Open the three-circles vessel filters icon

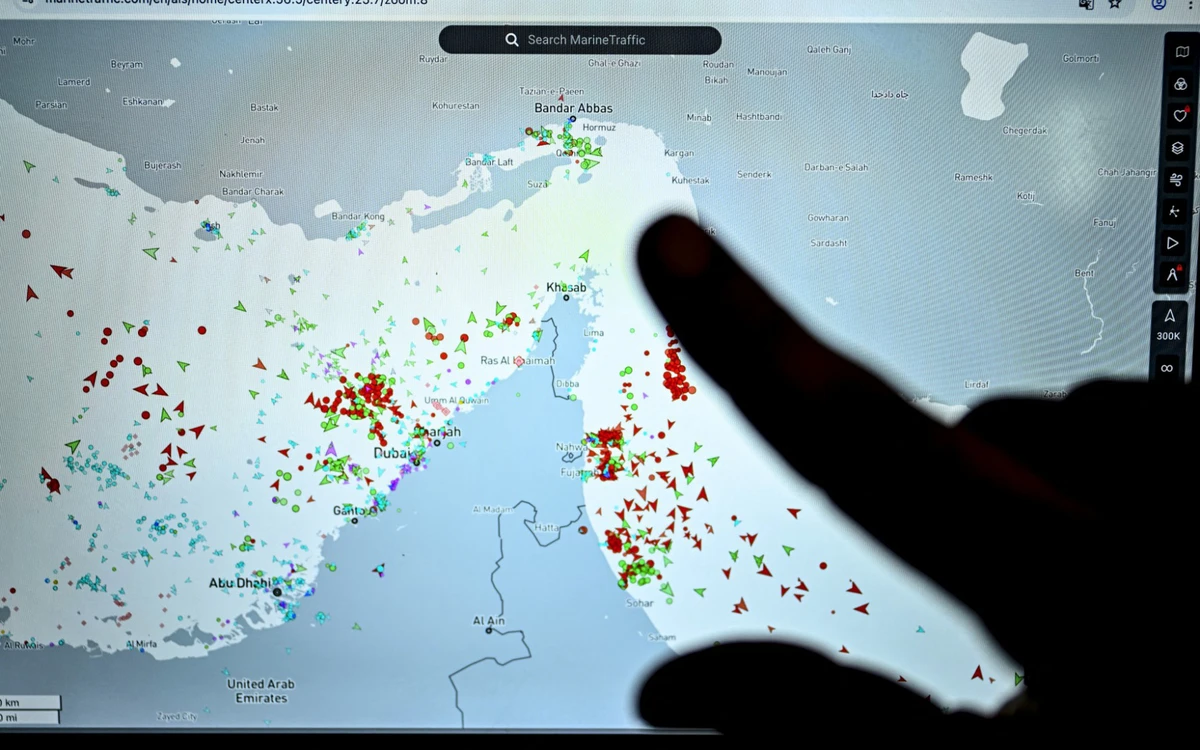point(1180,84)
